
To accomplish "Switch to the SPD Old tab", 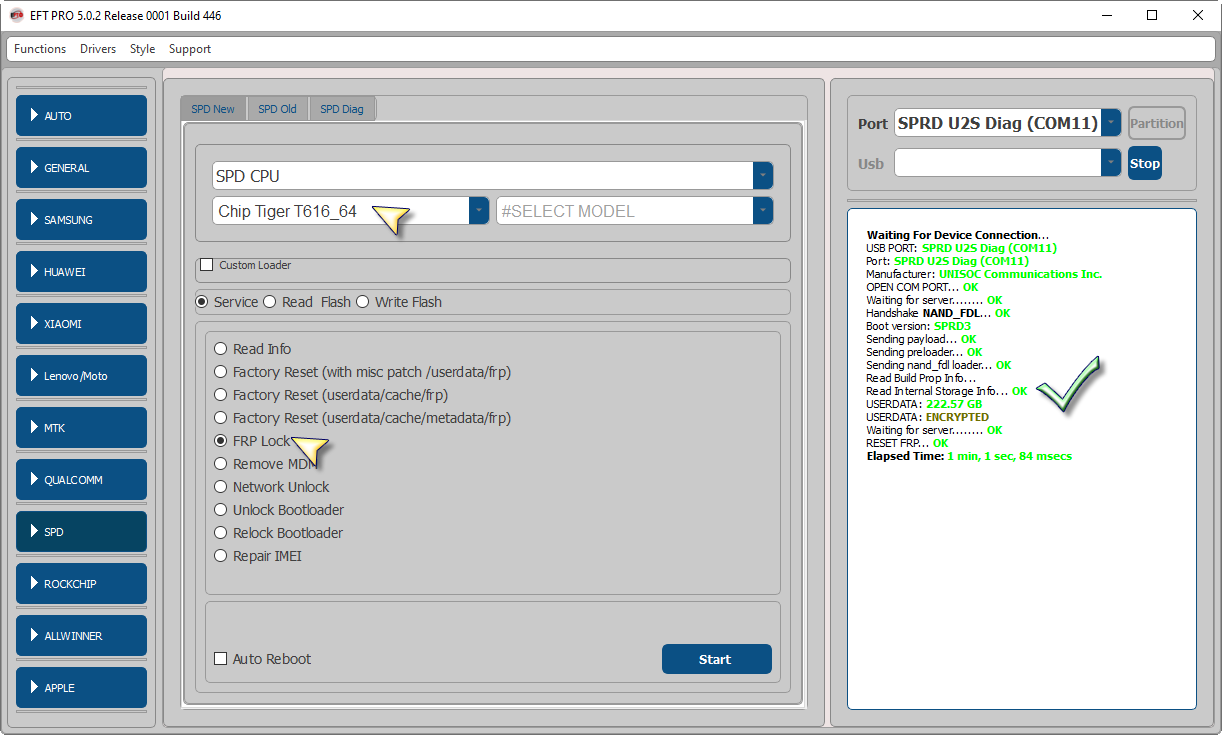I will point(277,109).
